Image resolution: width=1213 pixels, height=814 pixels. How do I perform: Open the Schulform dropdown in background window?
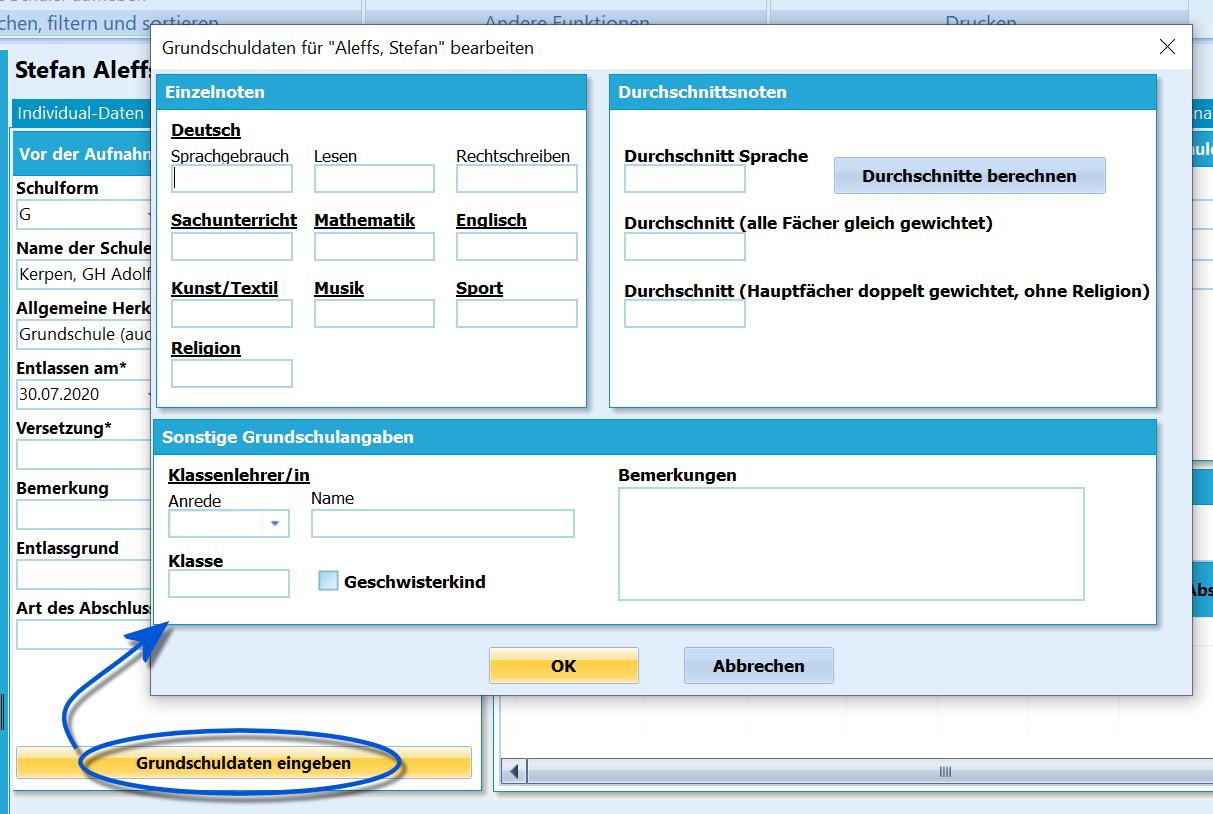pyautogui.click(x=84, y=215)
